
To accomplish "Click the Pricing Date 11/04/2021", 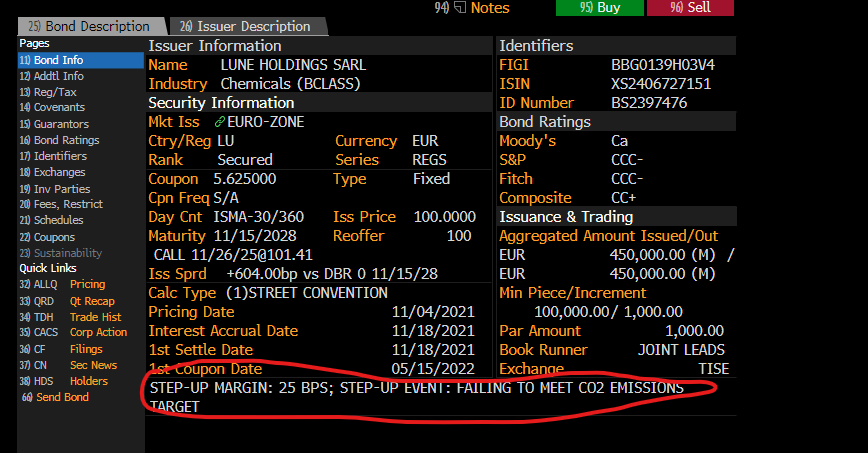I will point(433,312).
